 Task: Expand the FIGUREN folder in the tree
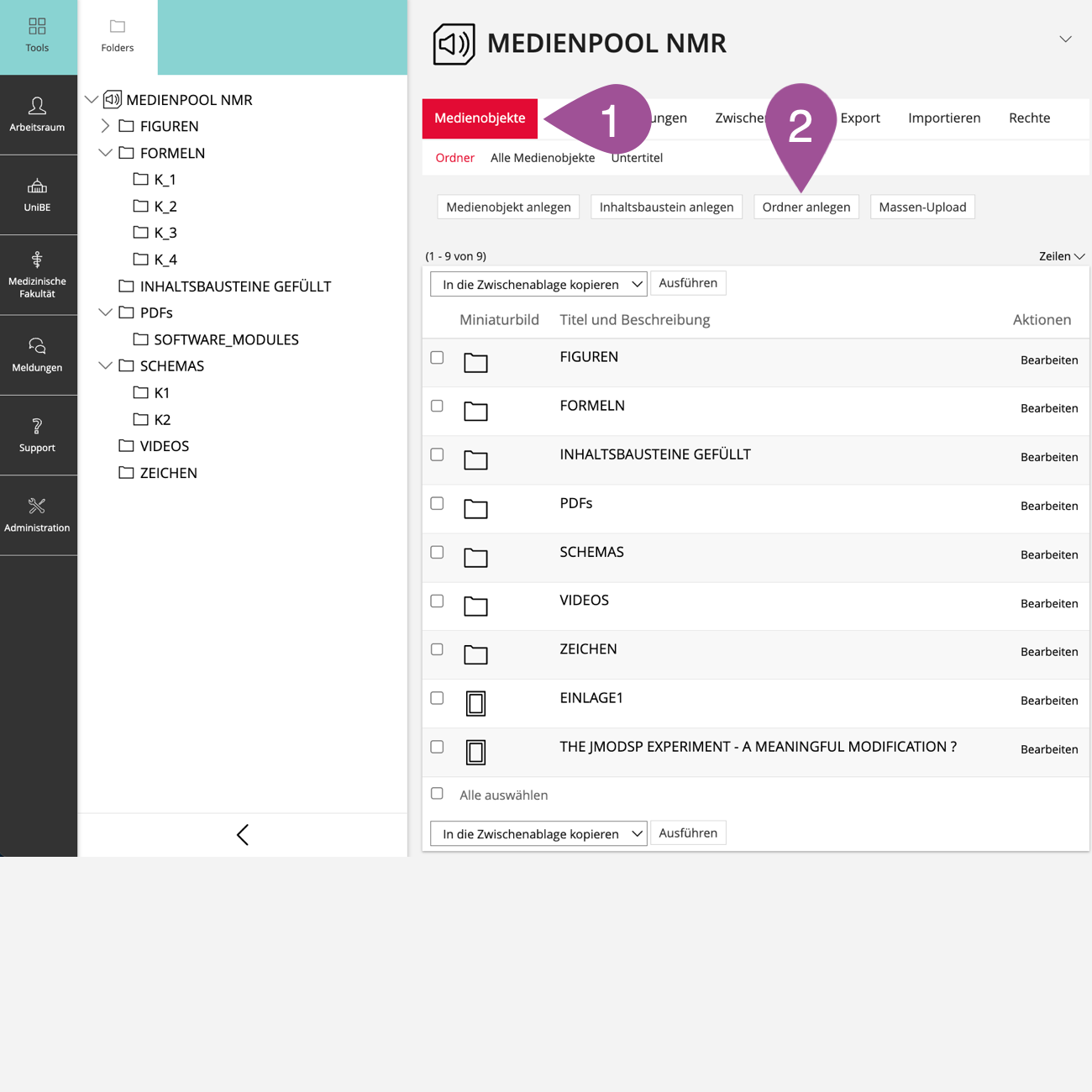point(105,126)
